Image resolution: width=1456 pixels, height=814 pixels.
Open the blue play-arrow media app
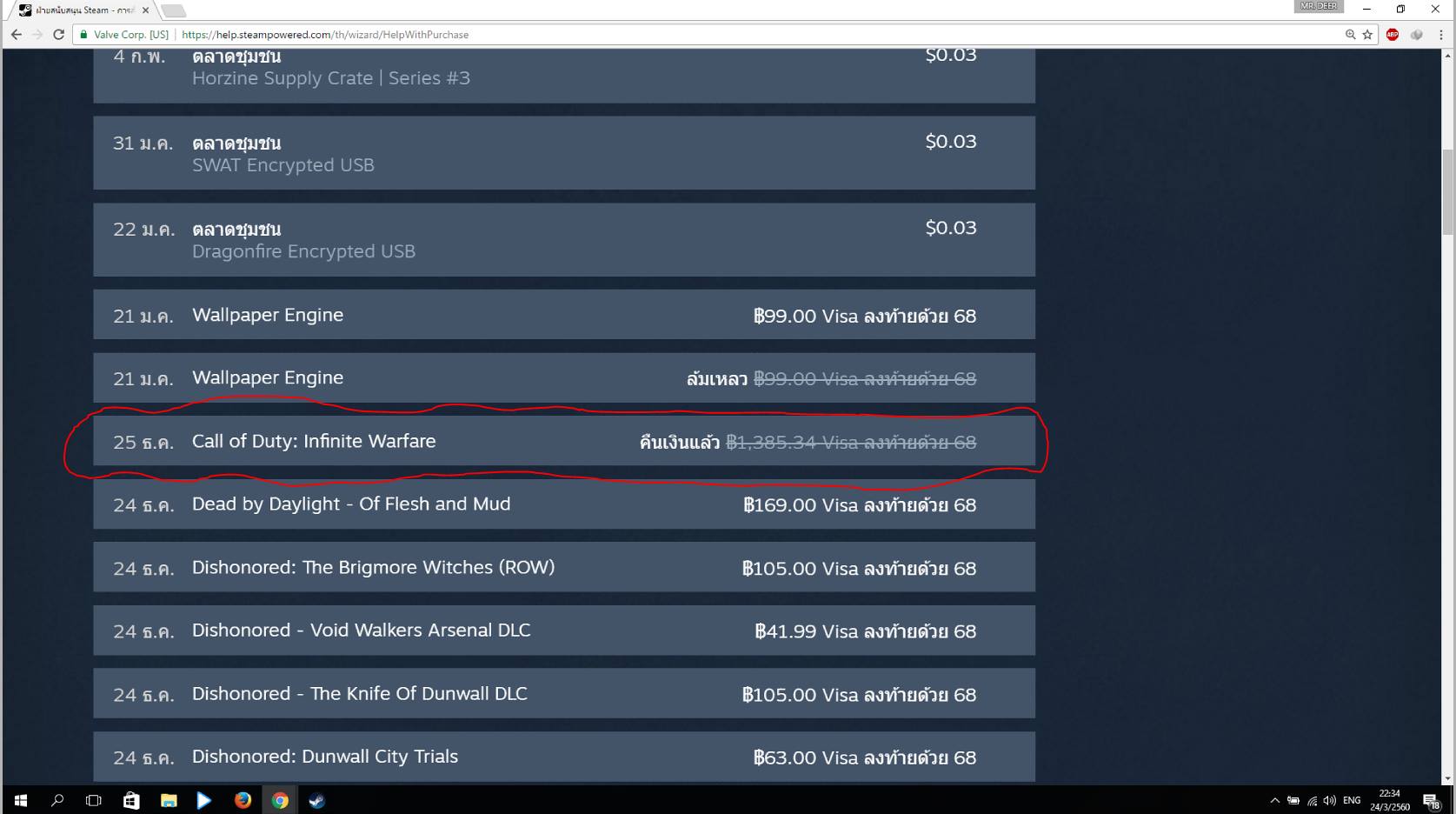(x=204, y=800)
